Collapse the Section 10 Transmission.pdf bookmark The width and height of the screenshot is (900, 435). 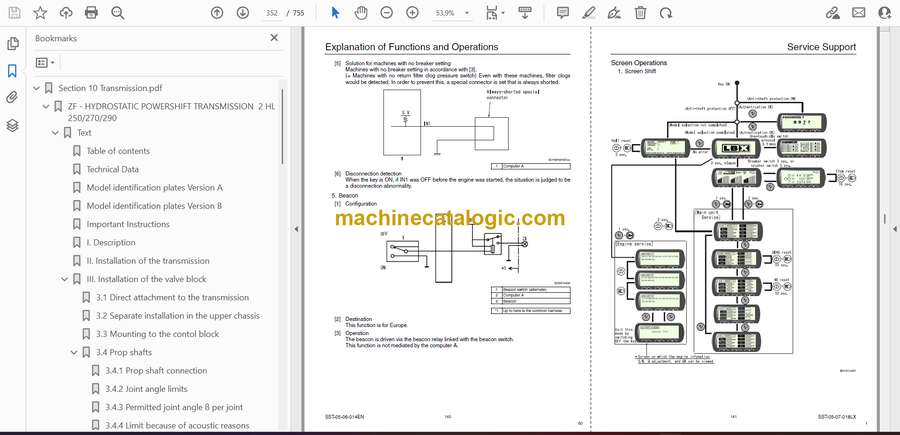tap(37, 88)
